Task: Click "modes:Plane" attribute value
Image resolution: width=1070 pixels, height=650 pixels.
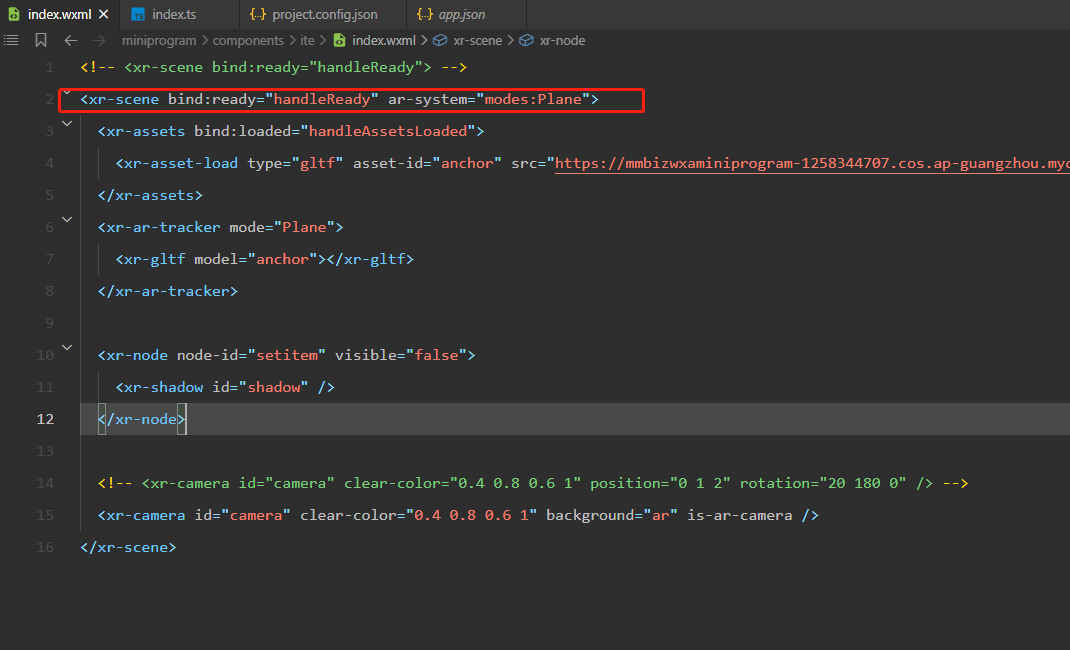Action: (533, 100)
